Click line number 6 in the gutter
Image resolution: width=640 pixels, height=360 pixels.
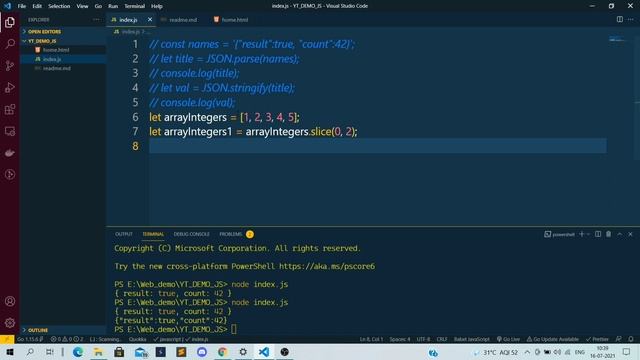click(135, 117)
